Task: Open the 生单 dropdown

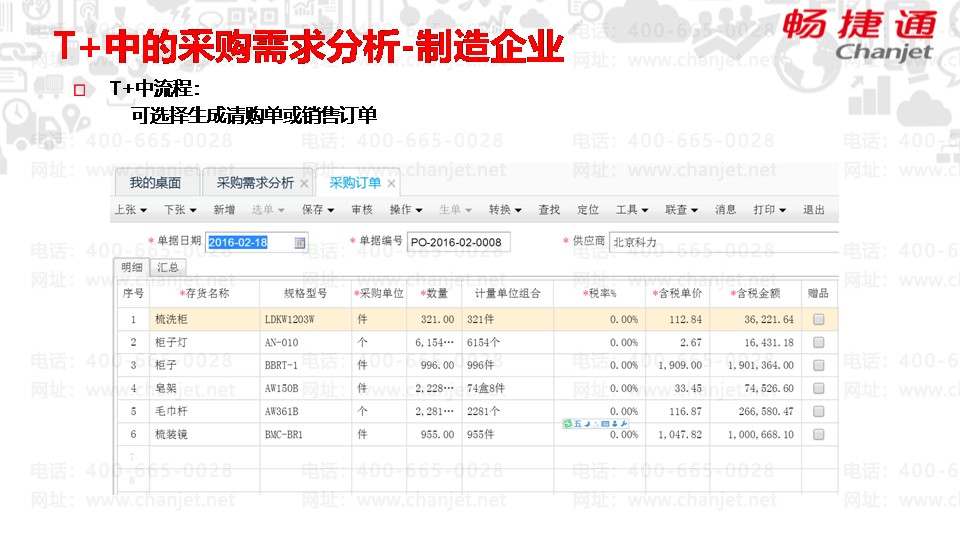Action: pyautogui.click(x=456, y=210)
